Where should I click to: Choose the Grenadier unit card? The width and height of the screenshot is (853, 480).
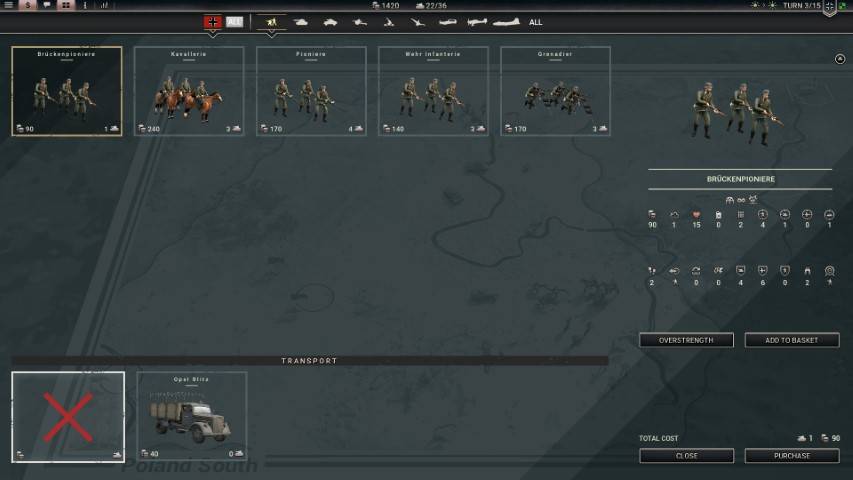tap(555, 91)
